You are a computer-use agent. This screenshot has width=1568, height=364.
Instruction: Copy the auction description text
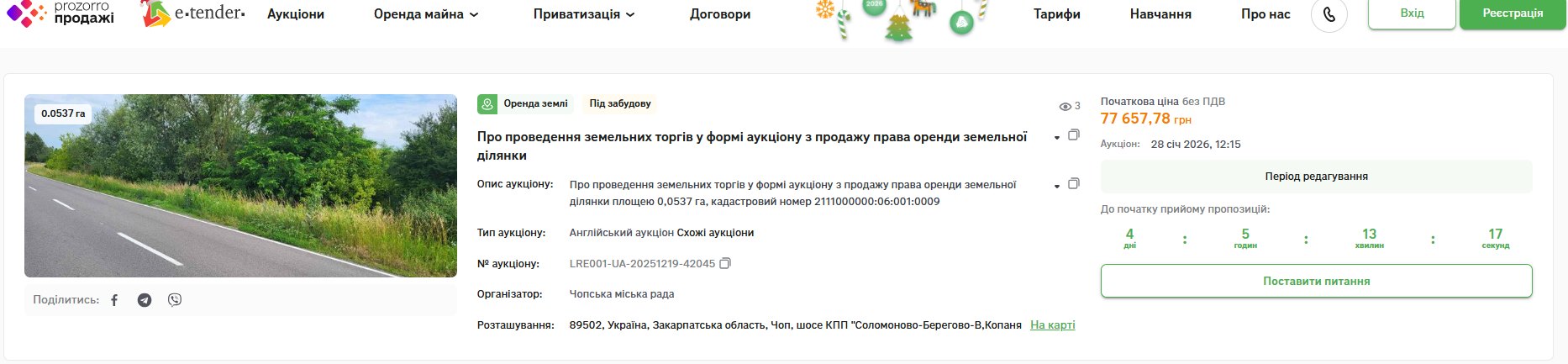(1073, 184)
